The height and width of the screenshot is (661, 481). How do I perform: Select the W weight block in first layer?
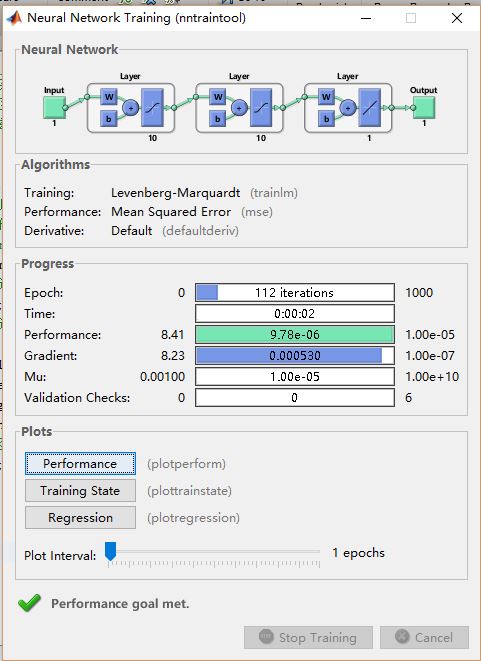coord(109,97)
